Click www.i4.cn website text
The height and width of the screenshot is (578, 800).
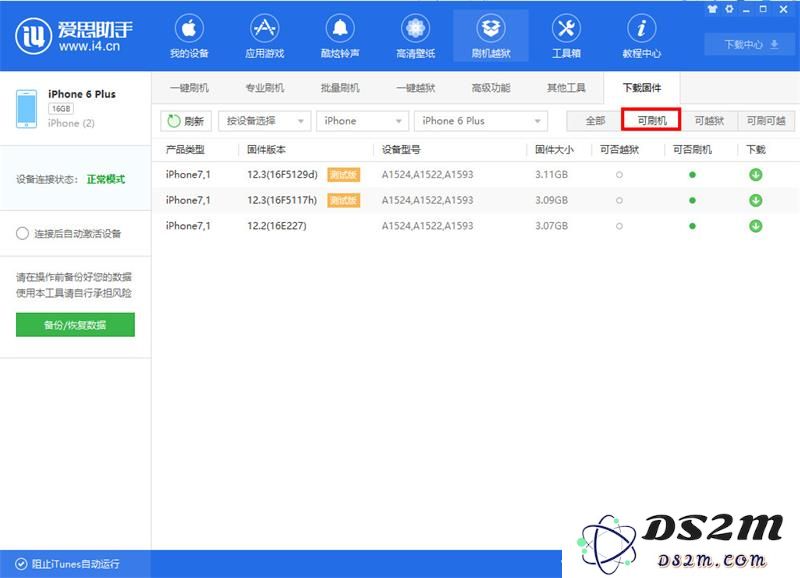point(89,46)
